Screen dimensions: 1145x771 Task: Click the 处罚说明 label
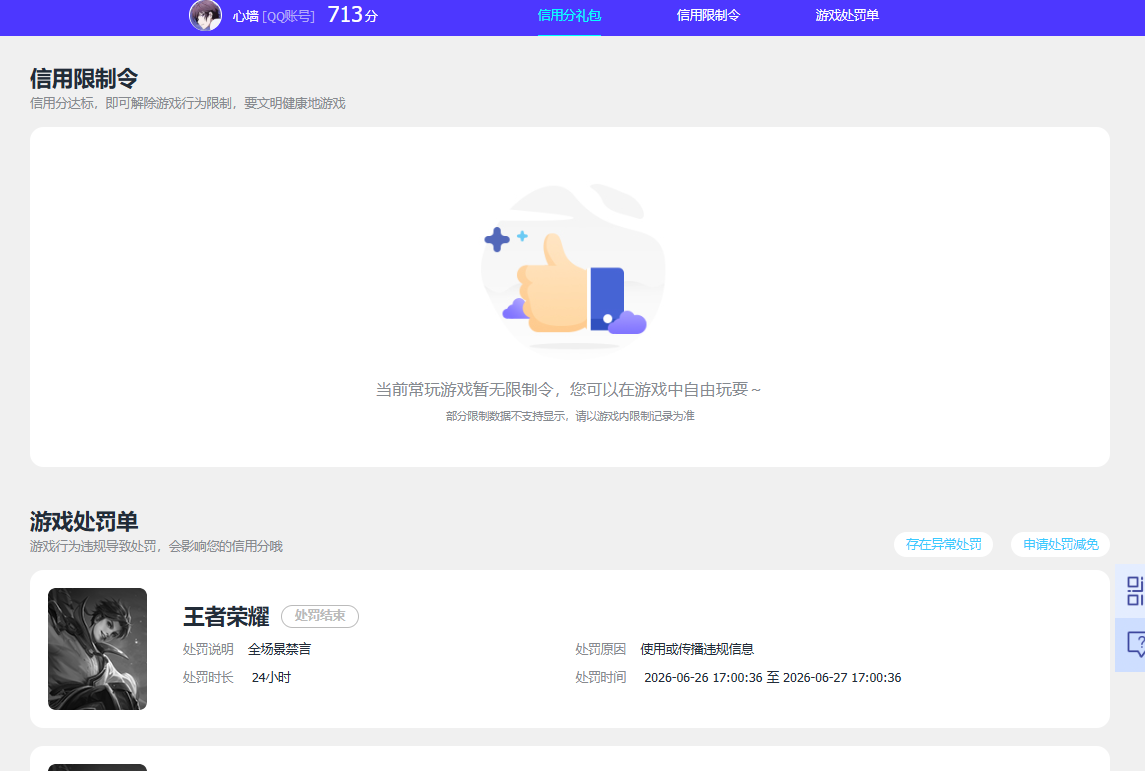point(208,649)
